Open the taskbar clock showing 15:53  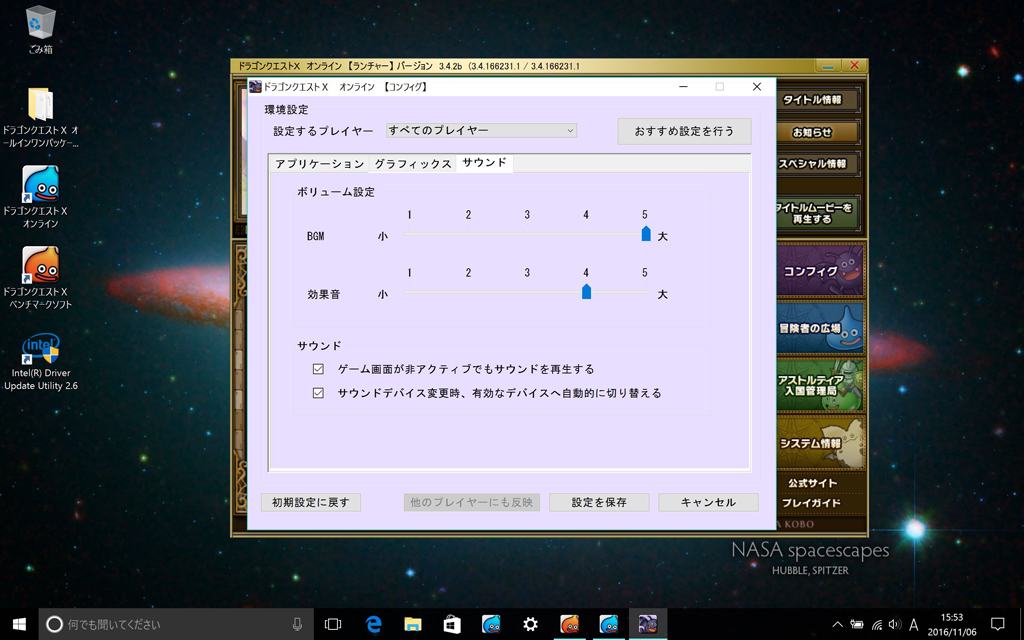[952, 624]
